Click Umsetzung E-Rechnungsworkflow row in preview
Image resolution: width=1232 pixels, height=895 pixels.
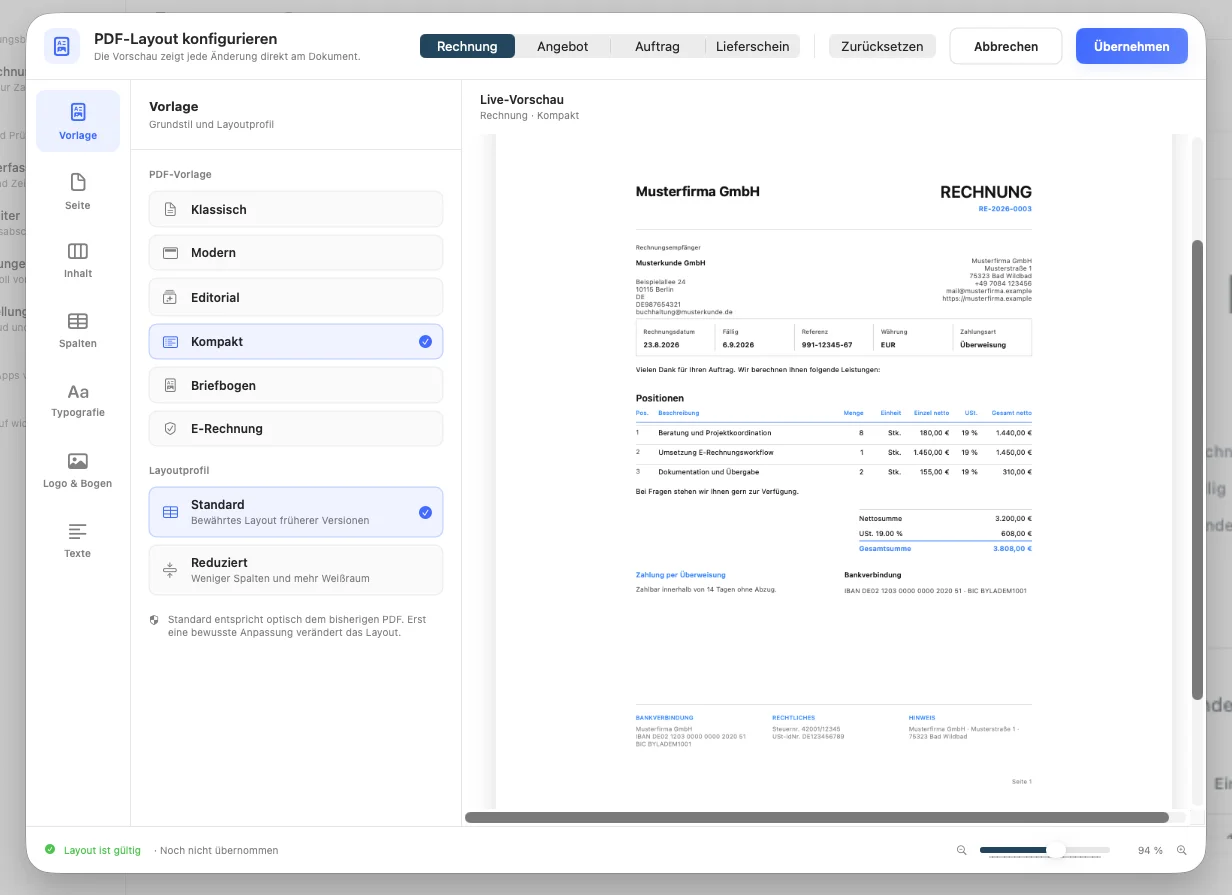pyautogui.click(x=834, y=452)
